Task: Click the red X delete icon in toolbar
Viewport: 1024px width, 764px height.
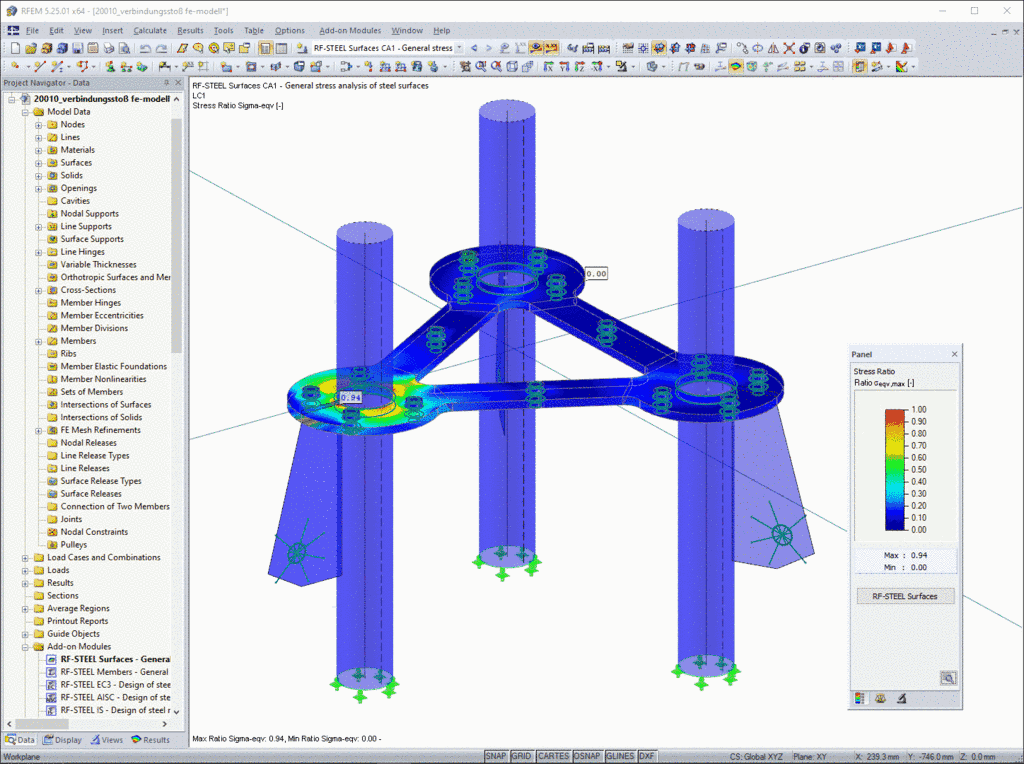Action: (789, 48)
